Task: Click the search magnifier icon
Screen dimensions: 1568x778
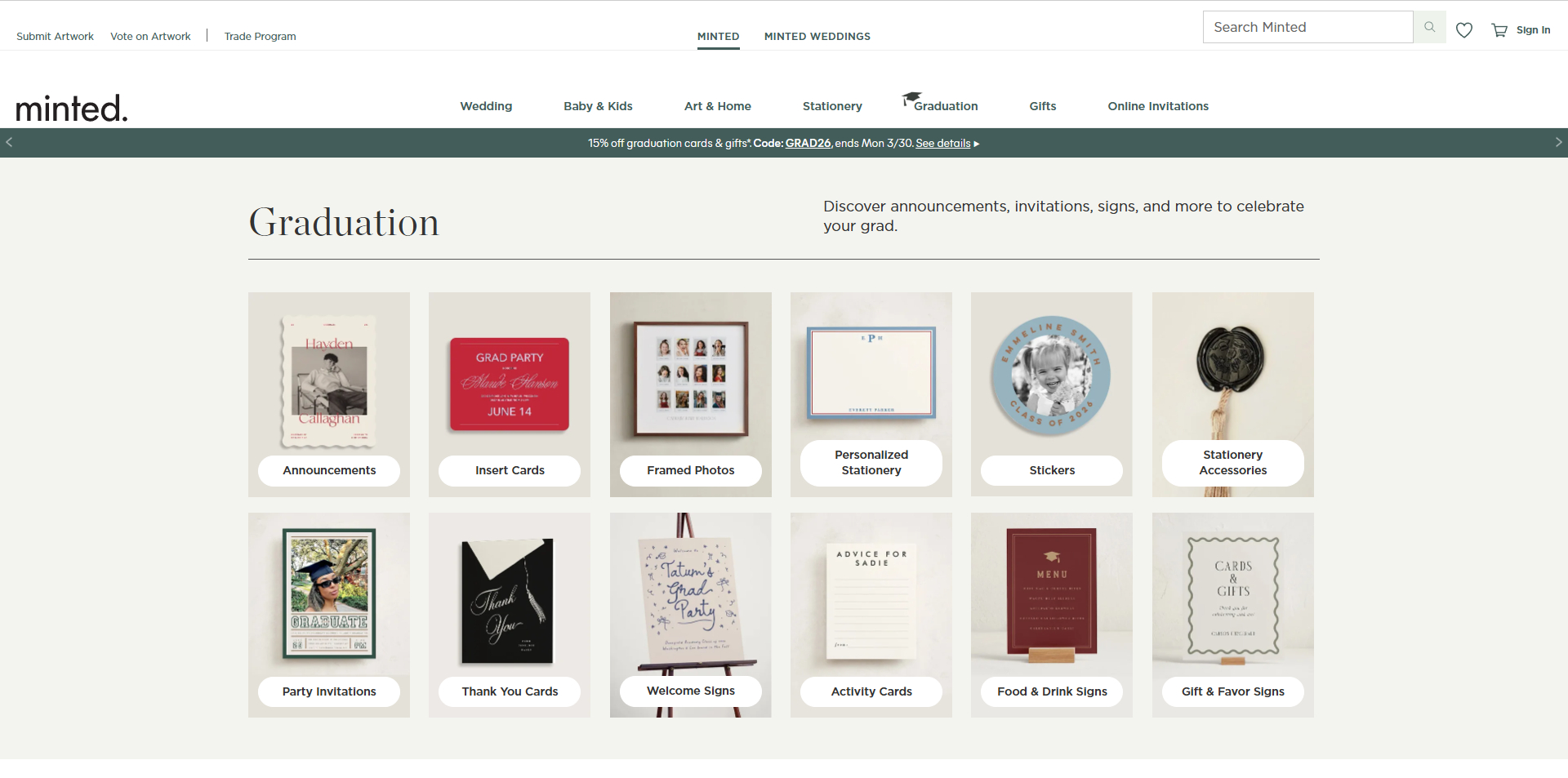Action: [1429, 27]
